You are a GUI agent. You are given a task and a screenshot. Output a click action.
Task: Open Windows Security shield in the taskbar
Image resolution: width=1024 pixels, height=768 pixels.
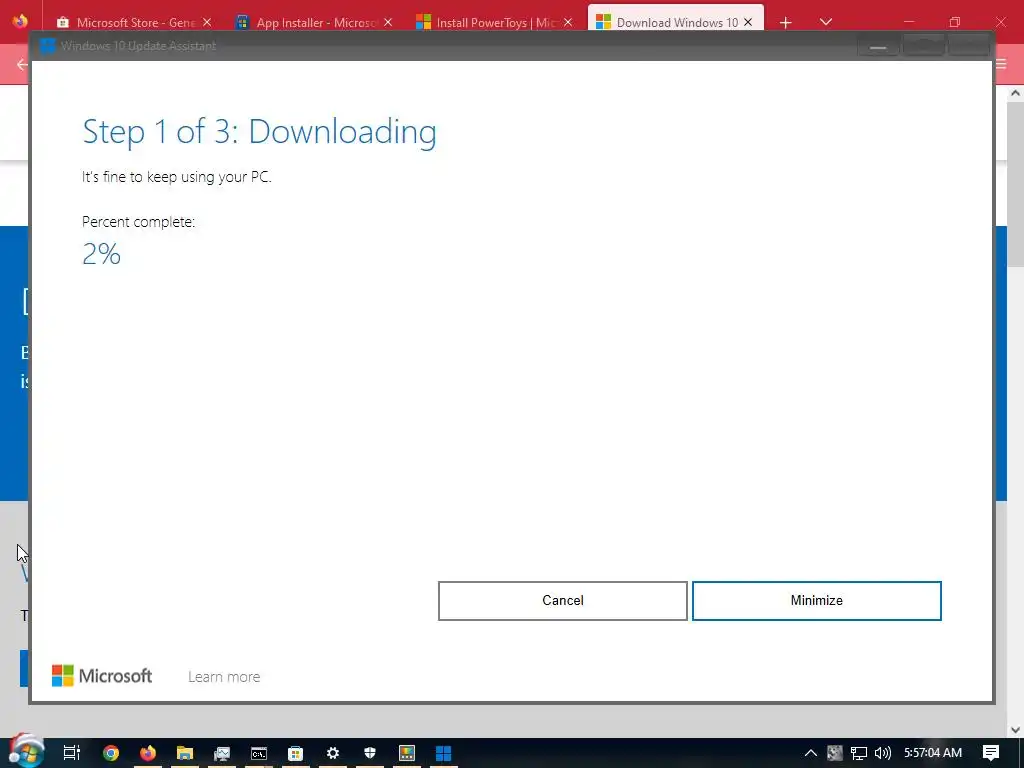[x=370, y=753]
